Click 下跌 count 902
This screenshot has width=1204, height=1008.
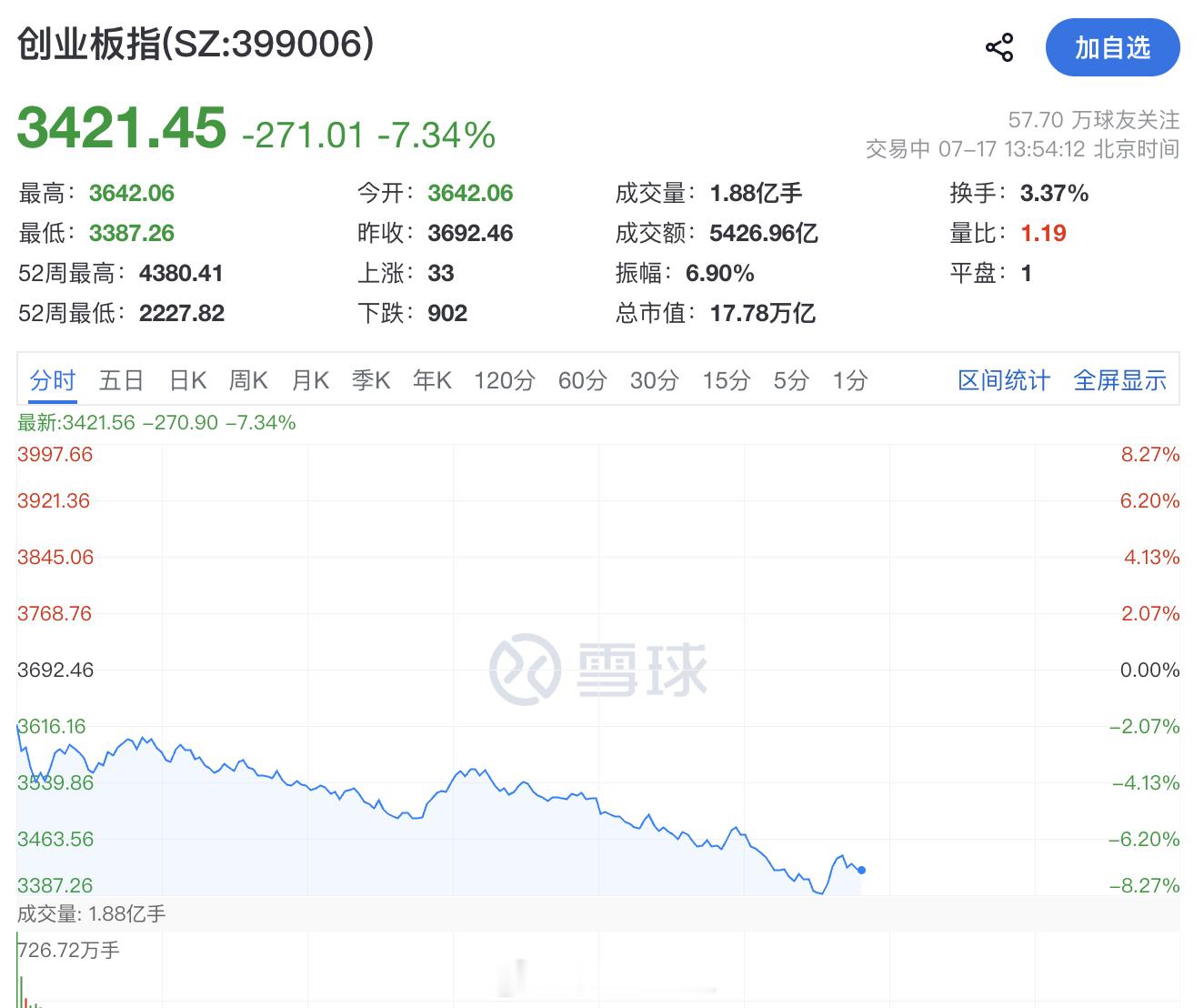point(447,313)
